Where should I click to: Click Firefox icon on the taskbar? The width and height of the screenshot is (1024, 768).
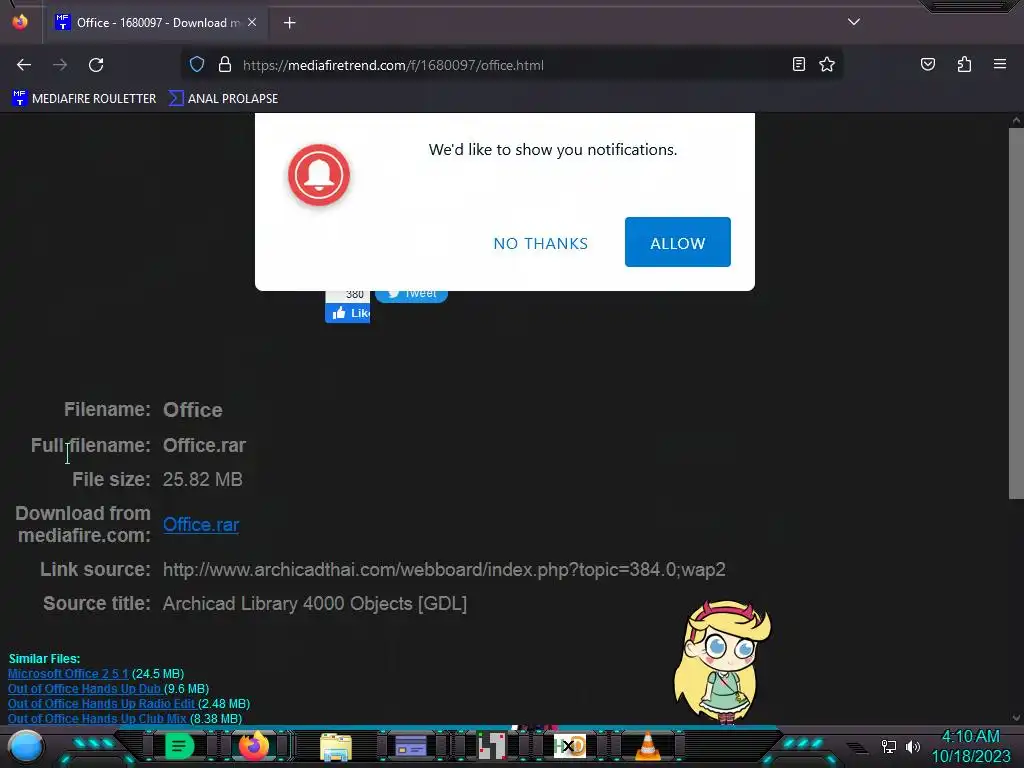click(x=254, y=745)
